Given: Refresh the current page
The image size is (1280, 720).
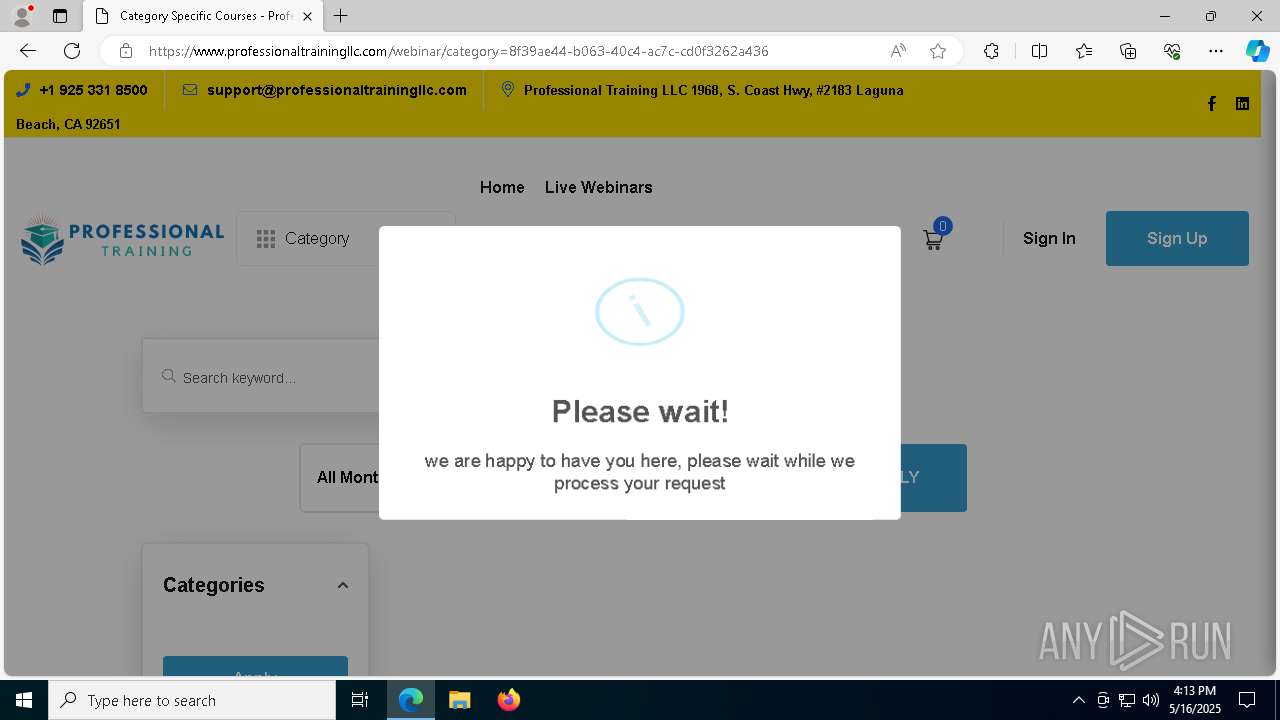Looking at the screenshot, I should [72, 51].
